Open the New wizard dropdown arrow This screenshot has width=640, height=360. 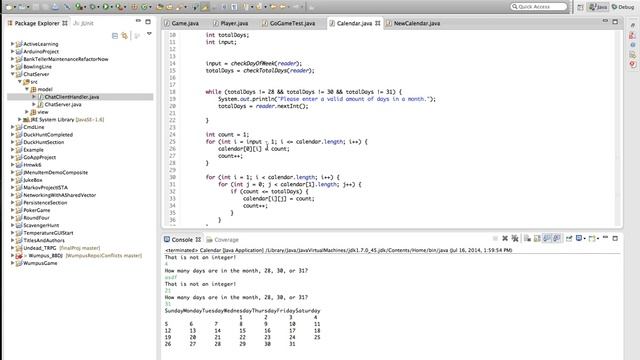tap(15, 7)
